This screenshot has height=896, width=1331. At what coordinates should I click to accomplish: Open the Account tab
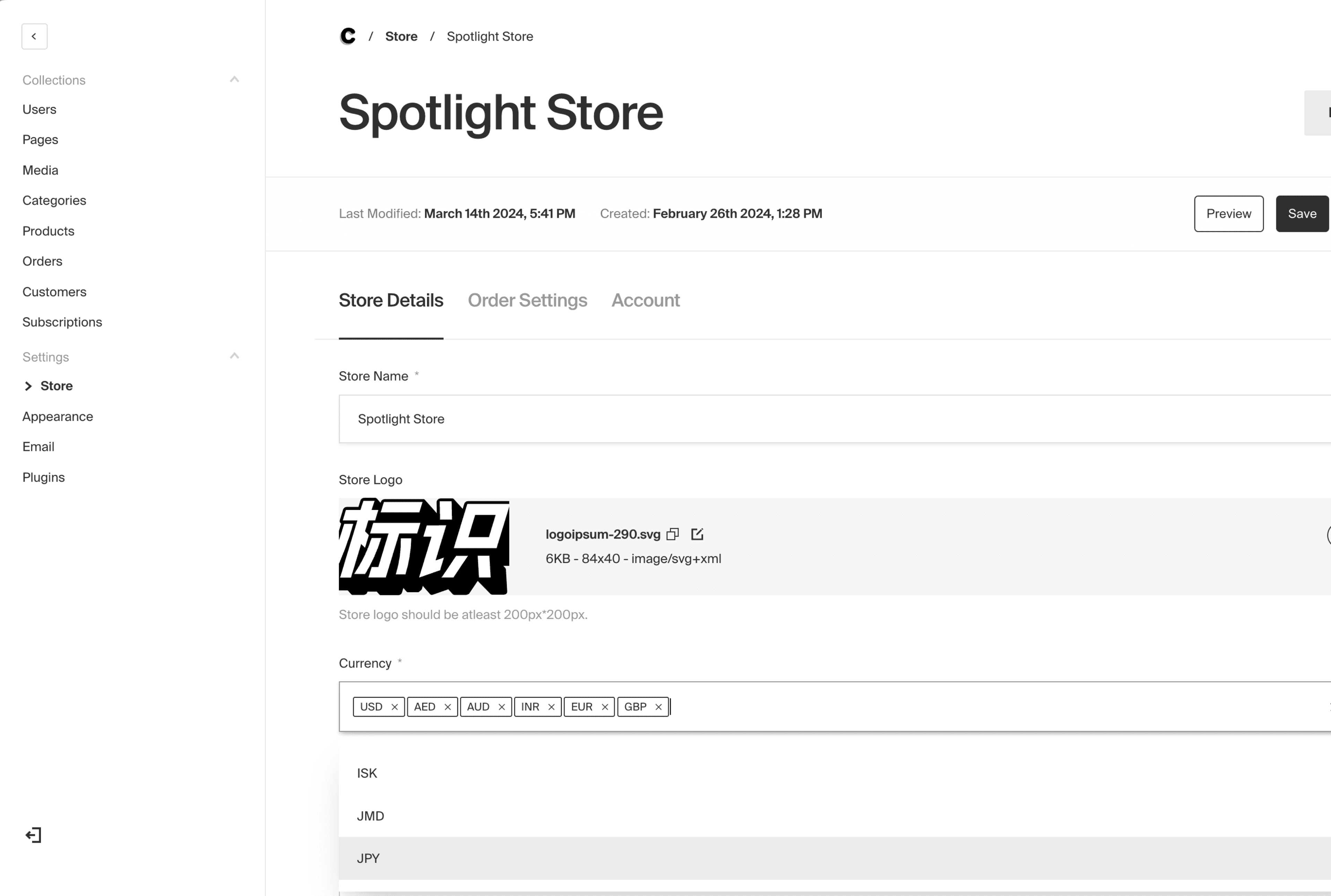point(645,300)
